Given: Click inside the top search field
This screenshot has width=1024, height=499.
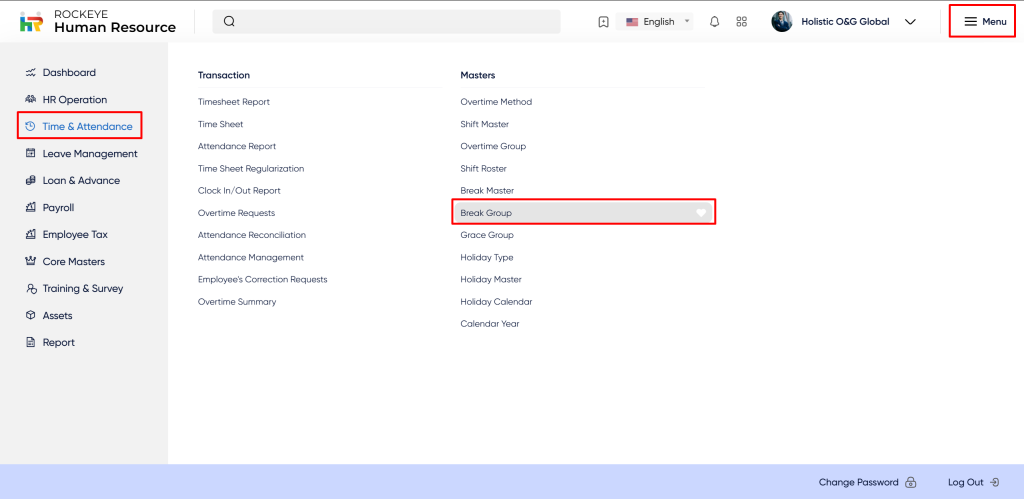Looking at the screenshot, I should point(400,22).
